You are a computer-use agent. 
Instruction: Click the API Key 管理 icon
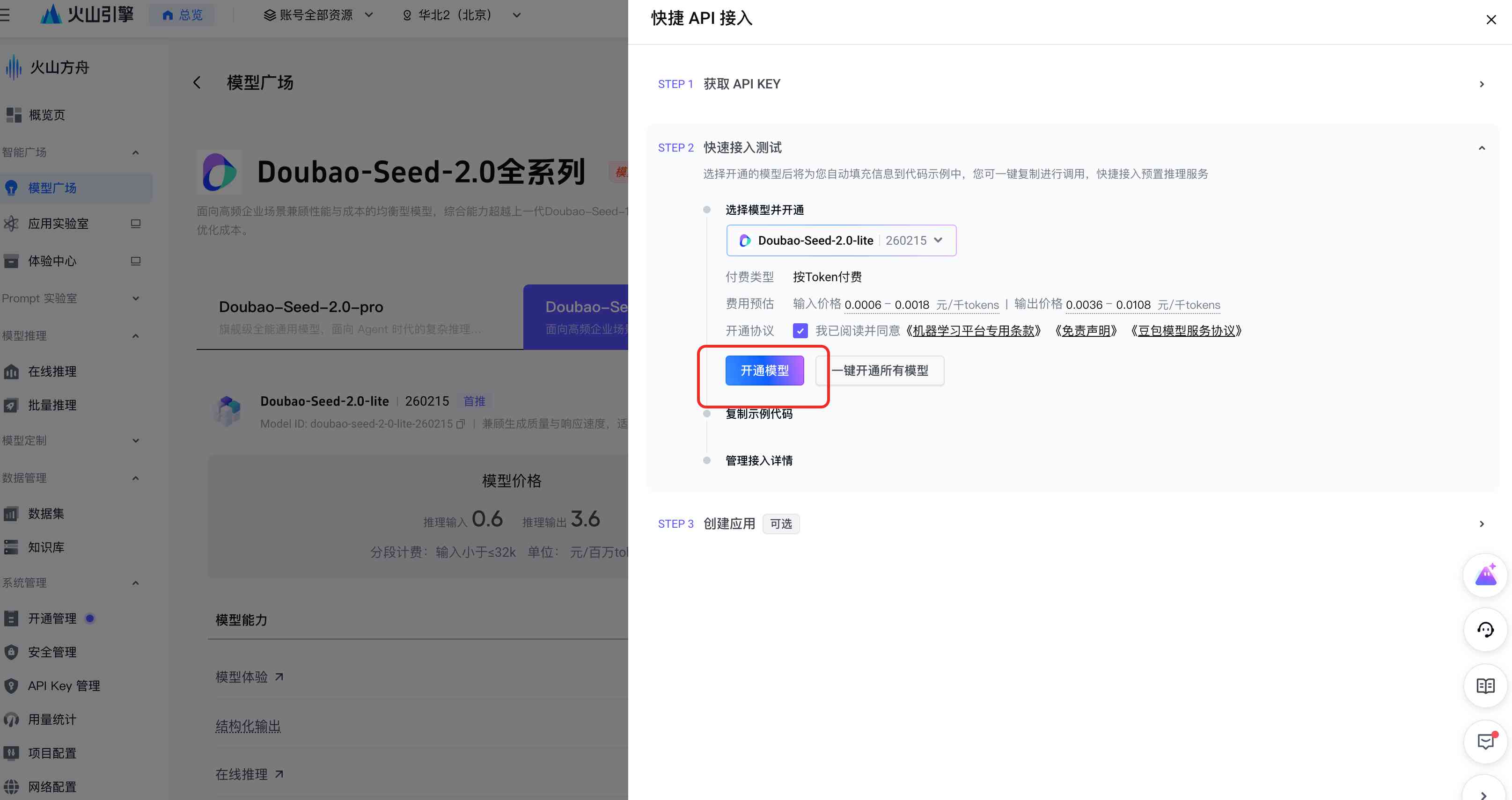(11, 686)
